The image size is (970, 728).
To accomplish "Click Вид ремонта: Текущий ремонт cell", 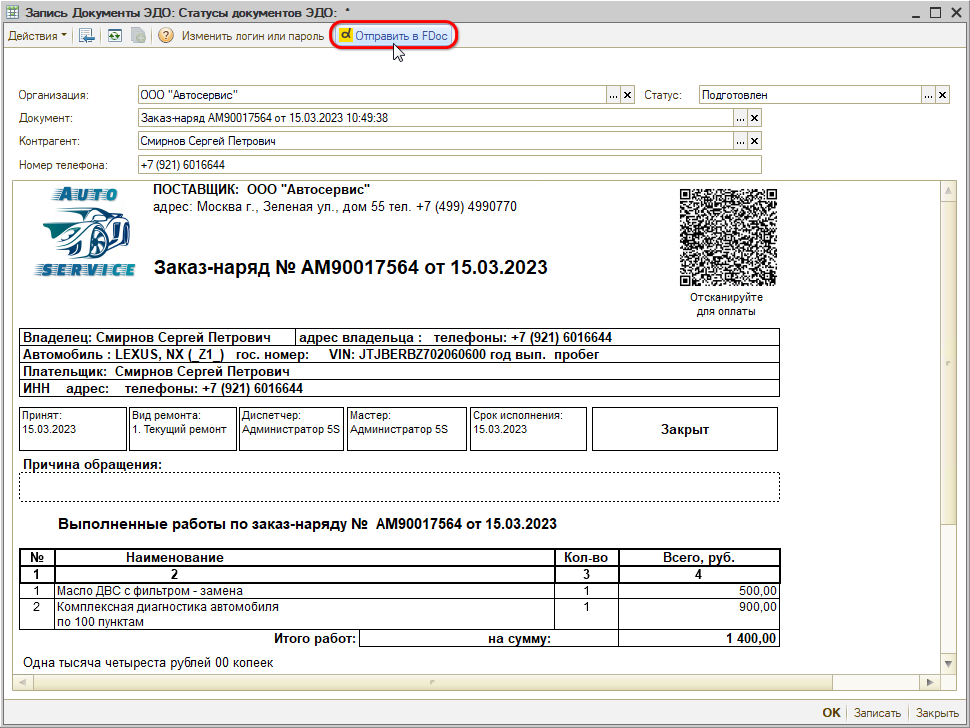I will (183, 429).
